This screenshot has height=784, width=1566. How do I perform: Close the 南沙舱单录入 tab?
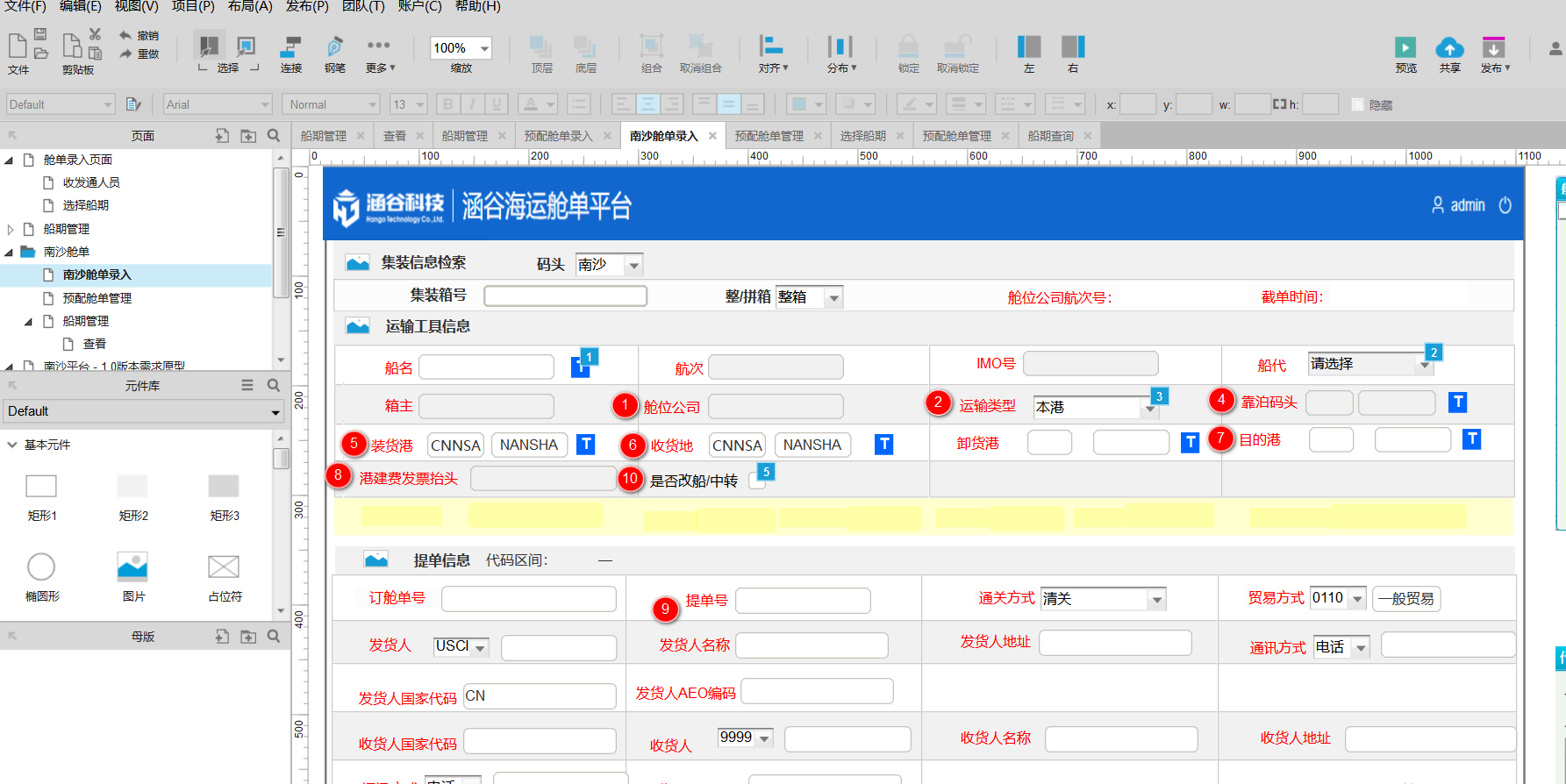712,136
